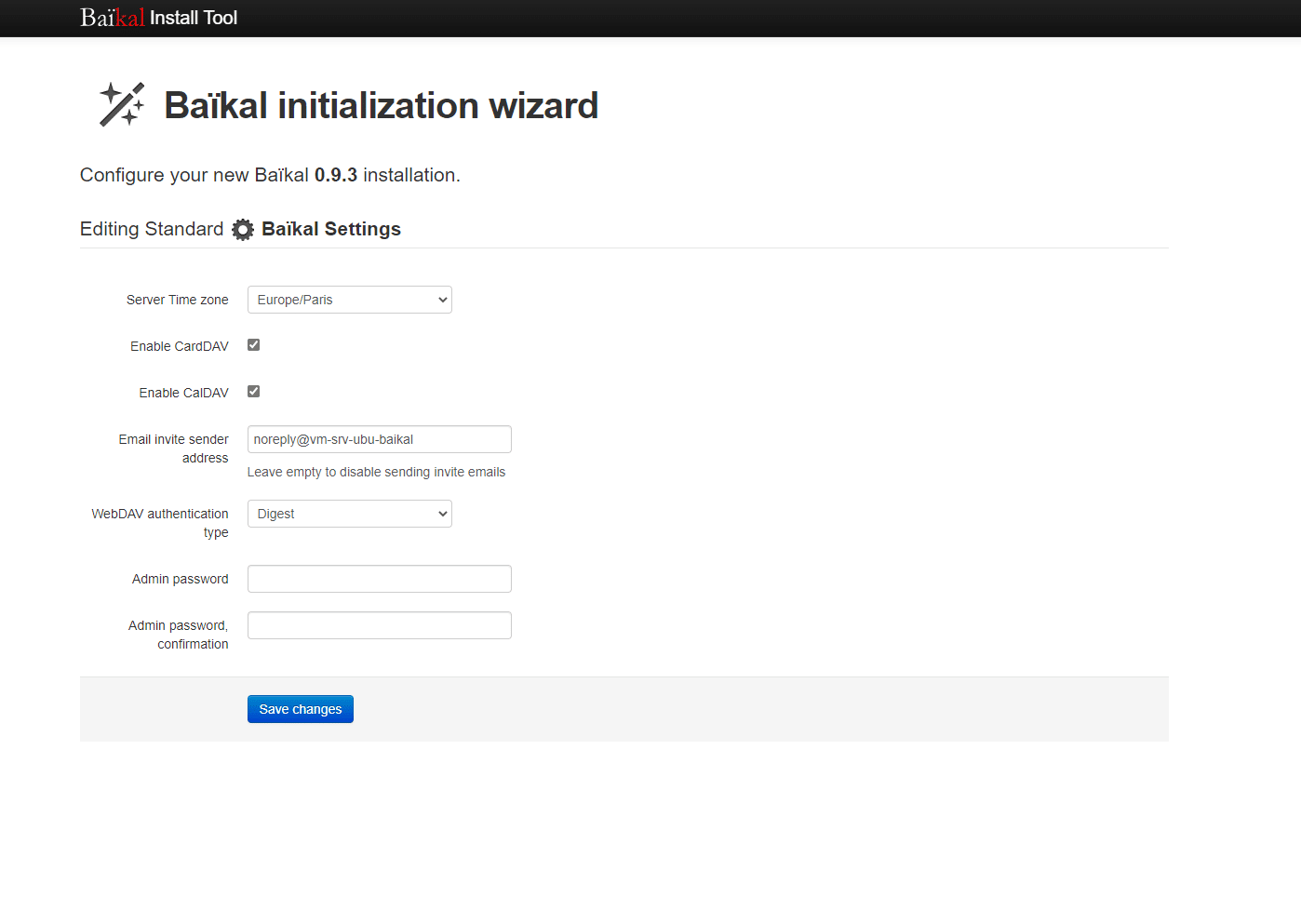
Task: Toggle the Enable CalDAV checkbox
Action: coord(253,392)
